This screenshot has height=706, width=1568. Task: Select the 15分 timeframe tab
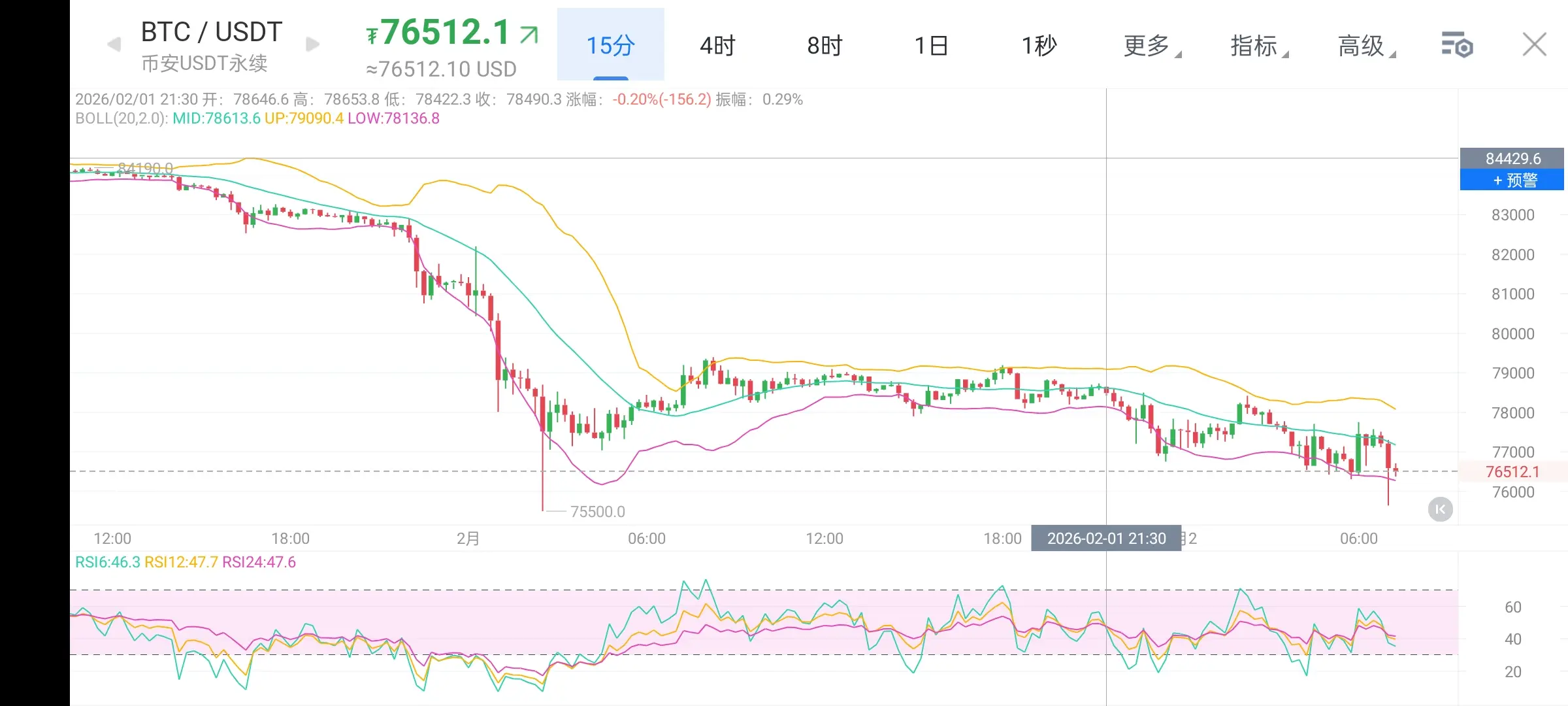pos(610,45)
